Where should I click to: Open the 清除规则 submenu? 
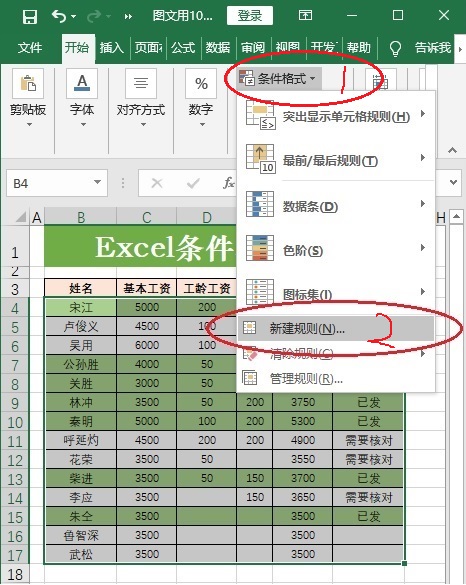[x=336, y=354]
